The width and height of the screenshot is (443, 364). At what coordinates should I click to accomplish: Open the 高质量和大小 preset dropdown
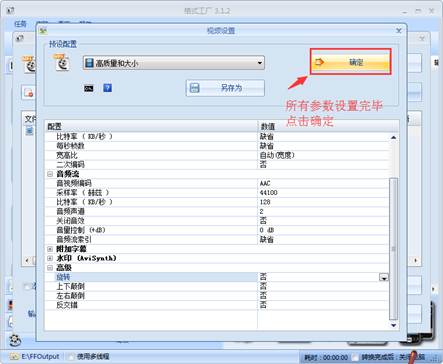coord(174,63)
